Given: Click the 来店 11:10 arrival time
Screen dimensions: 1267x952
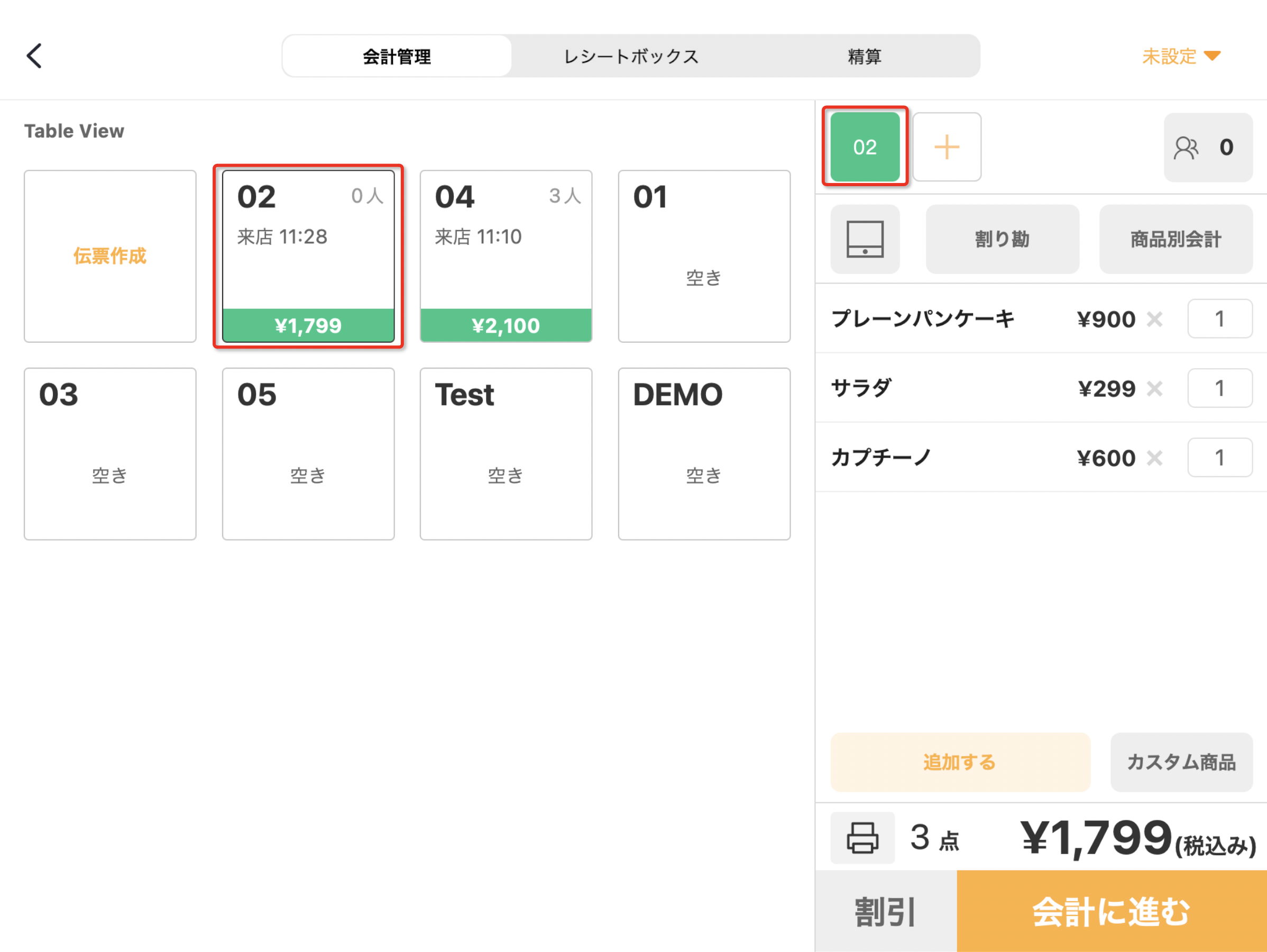Looking at the screenshot, I should pyautogui.click(x=478, y=236).
